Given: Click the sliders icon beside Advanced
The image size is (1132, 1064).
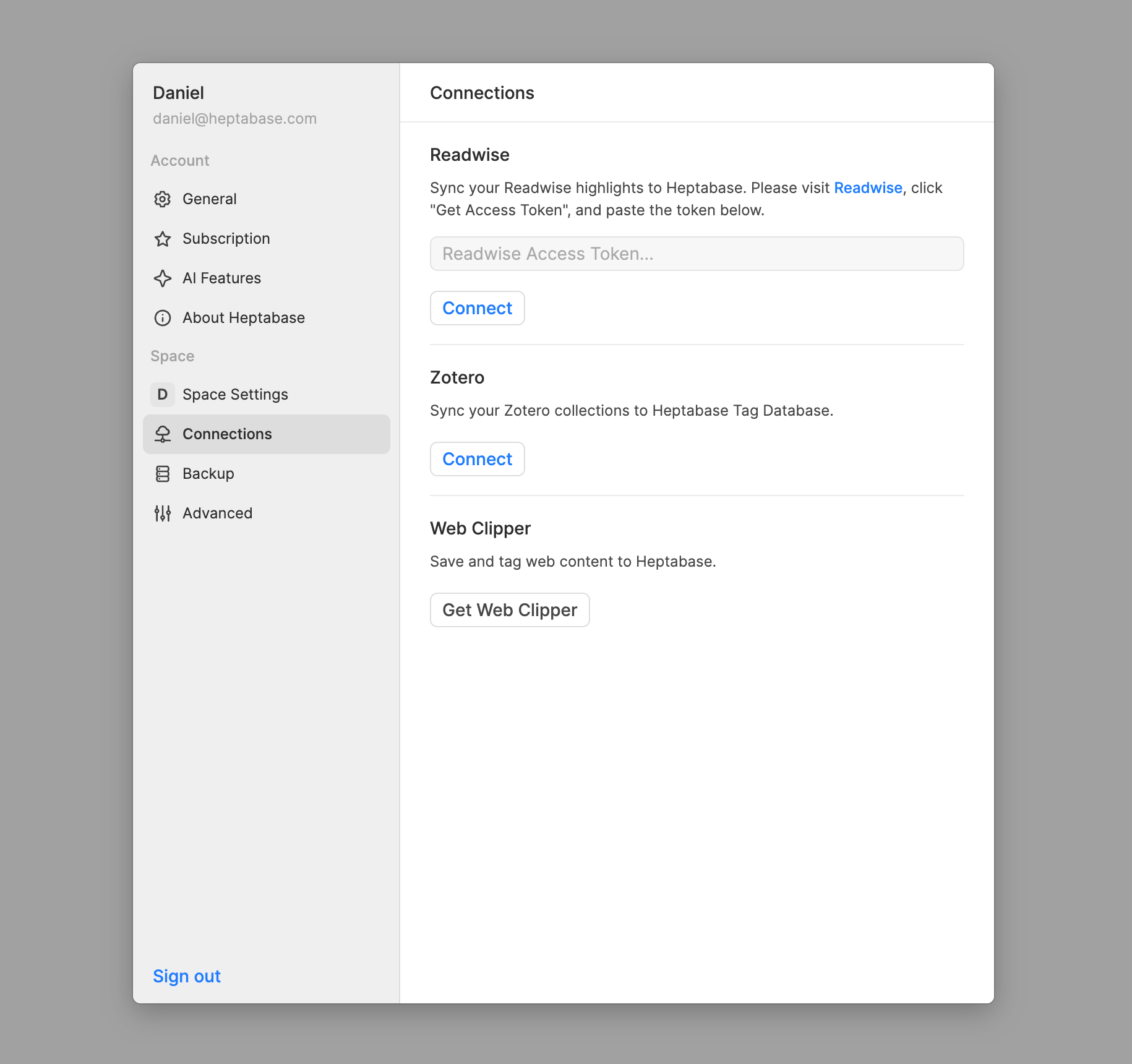Looking at the screenshot, I should click(x=163, y=513).
